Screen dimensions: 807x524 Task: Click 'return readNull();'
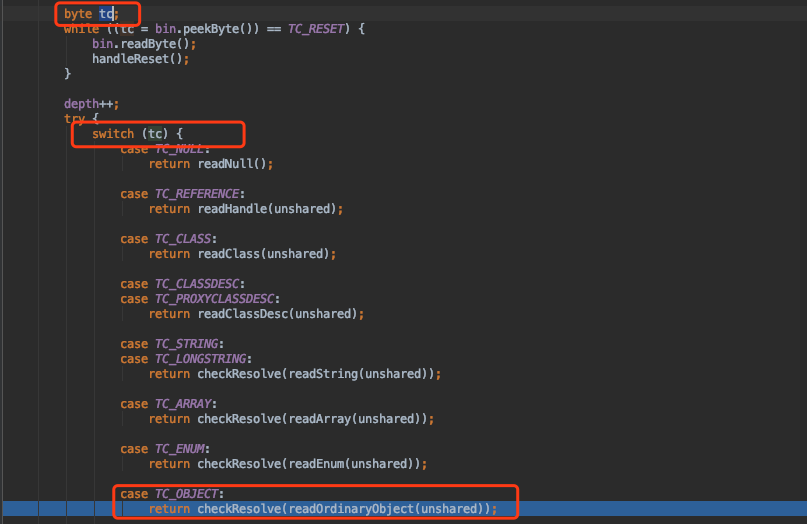(211, 164)
